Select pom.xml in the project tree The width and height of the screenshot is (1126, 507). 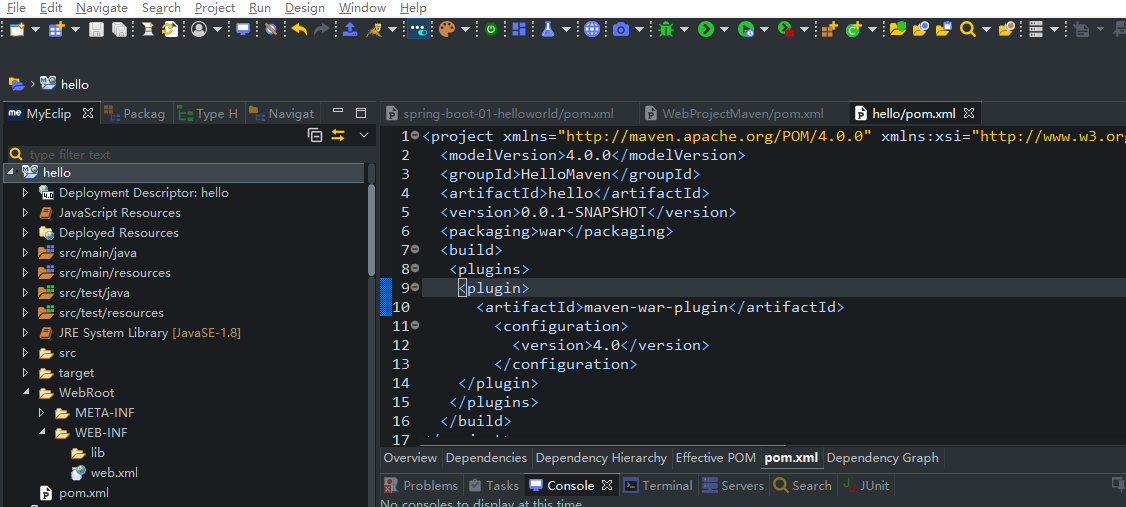pos(84,493)
